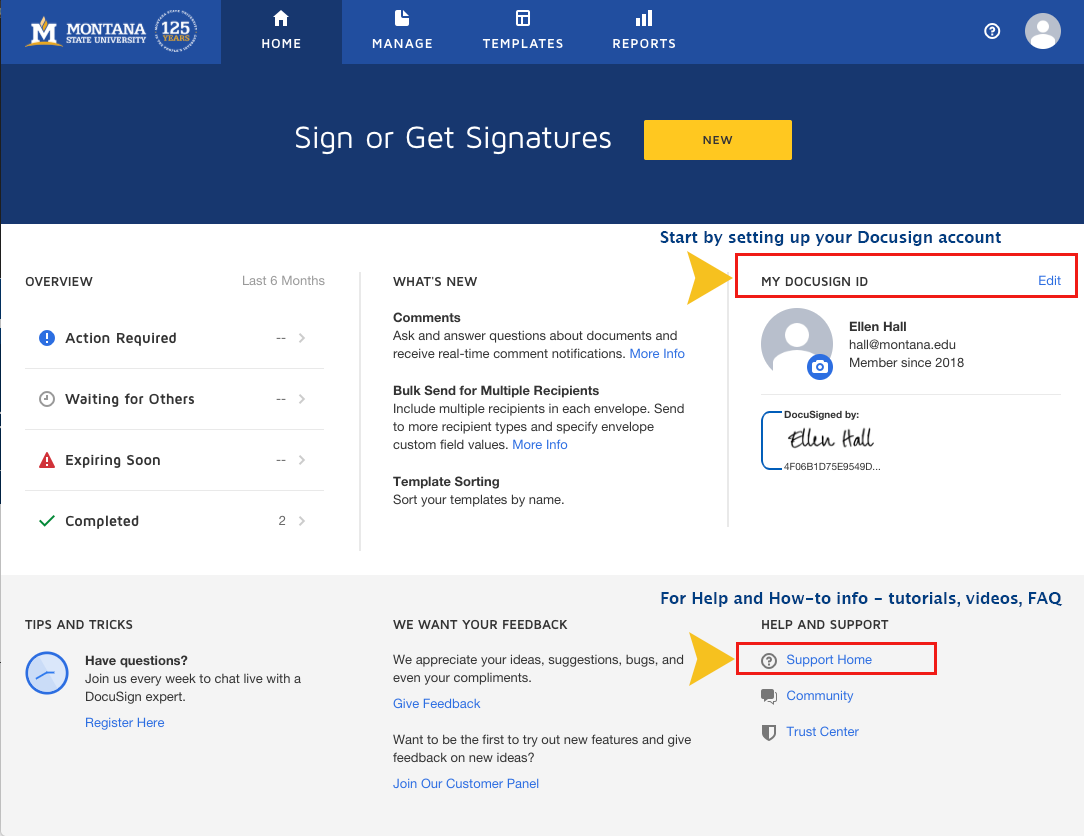The height and width of the screenshot is (836, 1084).
Task: Click the Tips and Tricks clock icon
Action: coord(47,673)
